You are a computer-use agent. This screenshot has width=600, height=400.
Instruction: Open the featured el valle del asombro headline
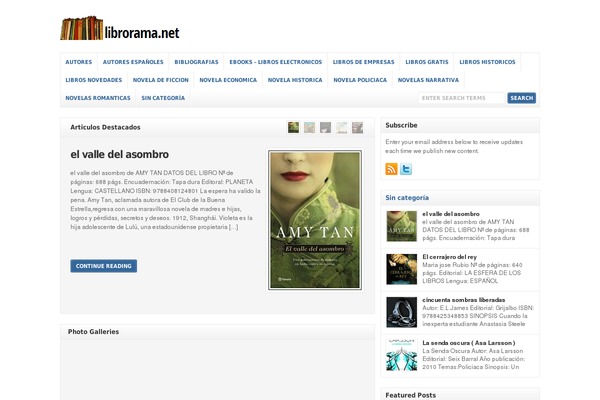[x=119, y=154]
